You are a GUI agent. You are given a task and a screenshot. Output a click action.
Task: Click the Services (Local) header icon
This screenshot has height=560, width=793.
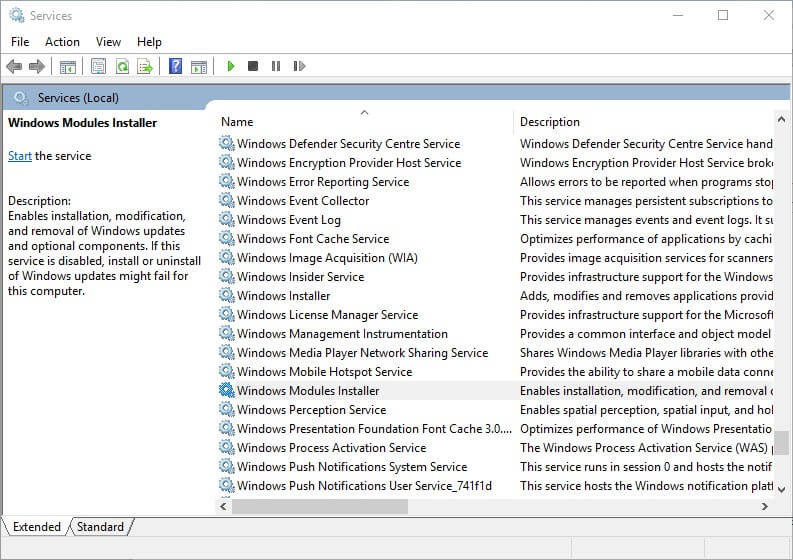click(x=21, y=98)
